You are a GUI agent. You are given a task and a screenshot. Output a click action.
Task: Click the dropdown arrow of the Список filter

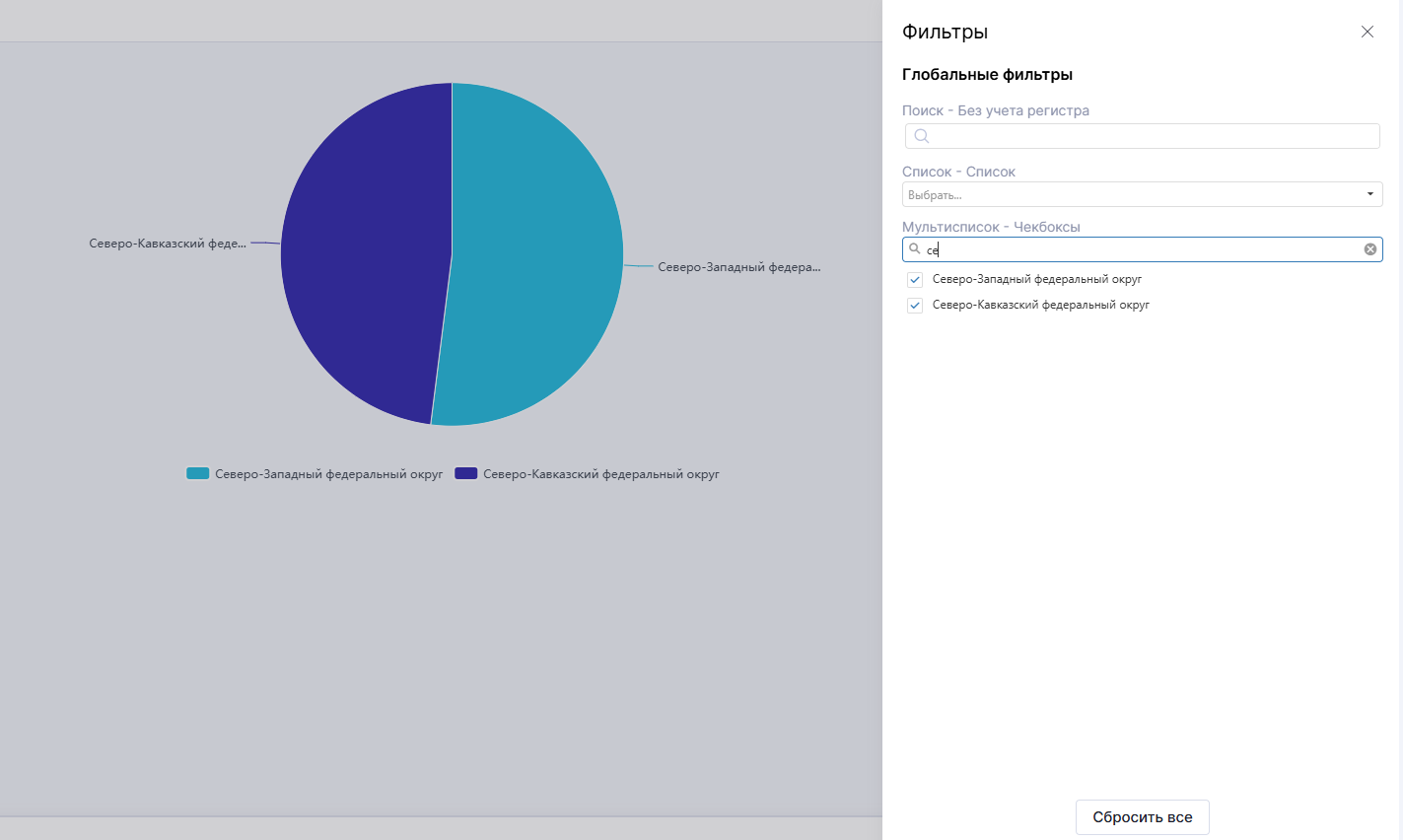1369,194
